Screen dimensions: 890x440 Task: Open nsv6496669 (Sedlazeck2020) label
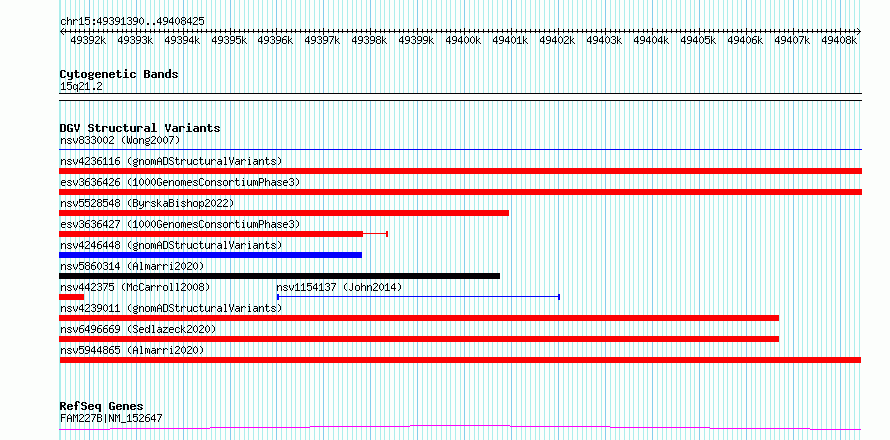coord(138,329)
